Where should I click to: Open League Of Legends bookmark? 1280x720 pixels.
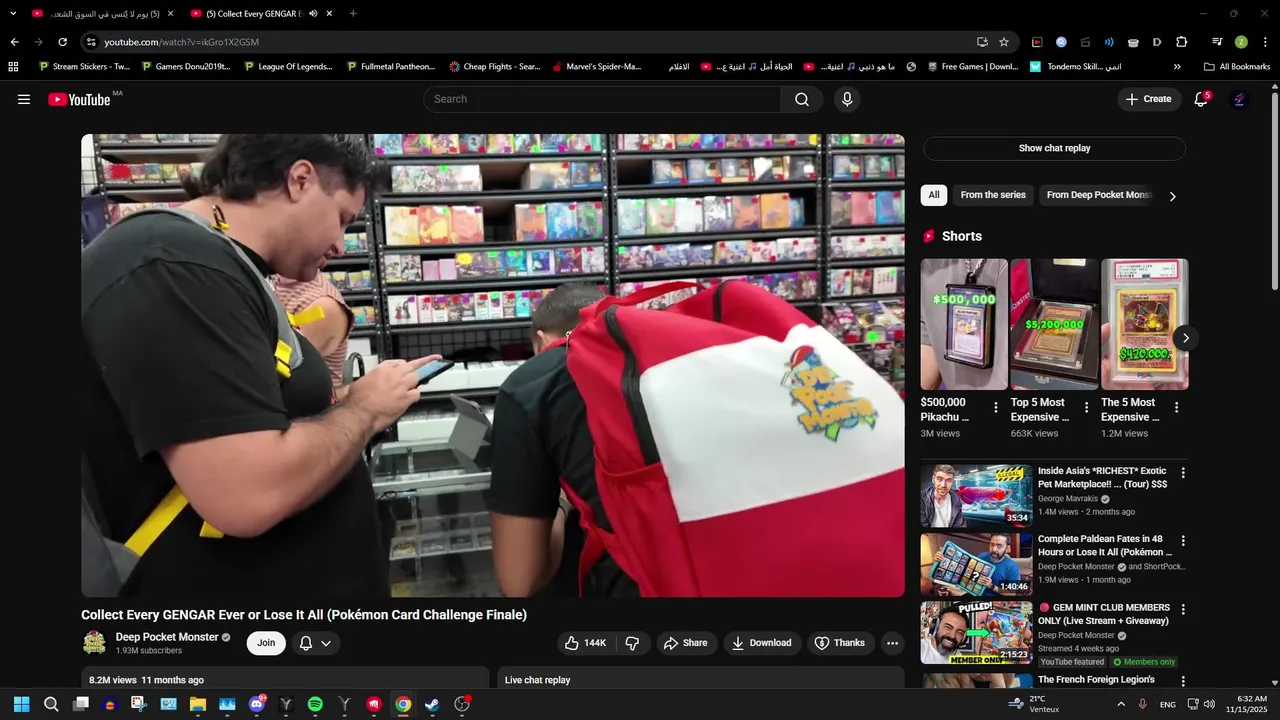pos(287,67)
